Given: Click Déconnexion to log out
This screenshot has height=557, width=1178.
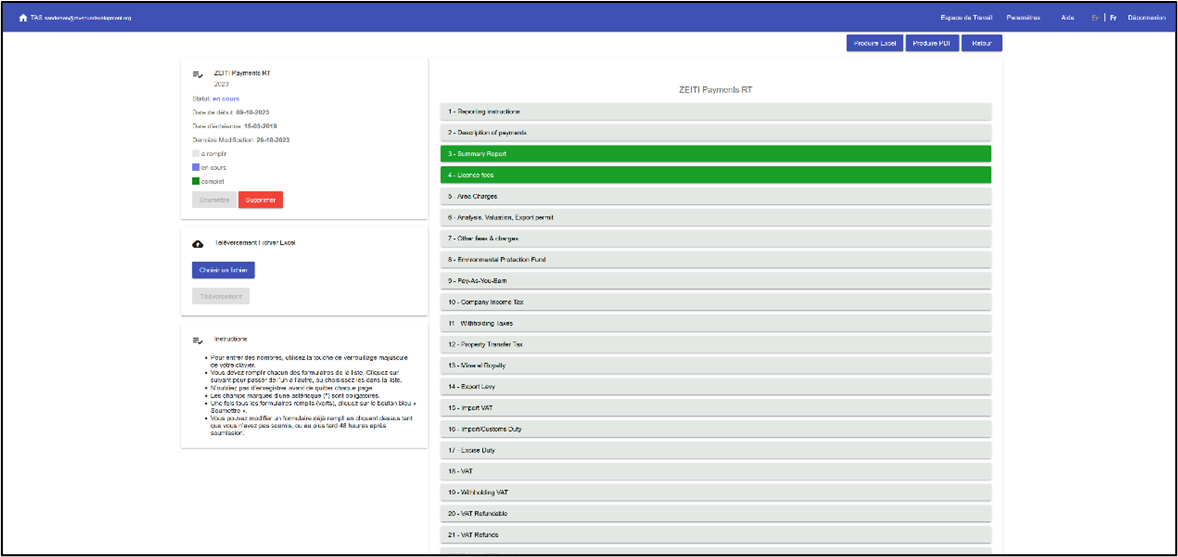Looking at the screenshot, I should pyautogui.click(x=1146, y=17).
